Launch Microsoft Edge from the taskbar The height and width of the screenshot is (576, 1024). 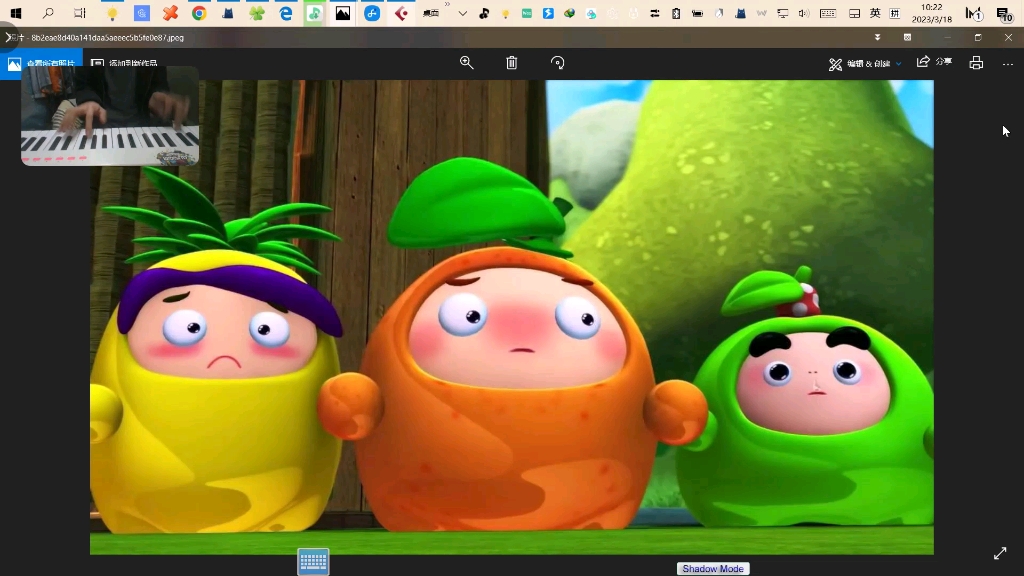point(285,13)
